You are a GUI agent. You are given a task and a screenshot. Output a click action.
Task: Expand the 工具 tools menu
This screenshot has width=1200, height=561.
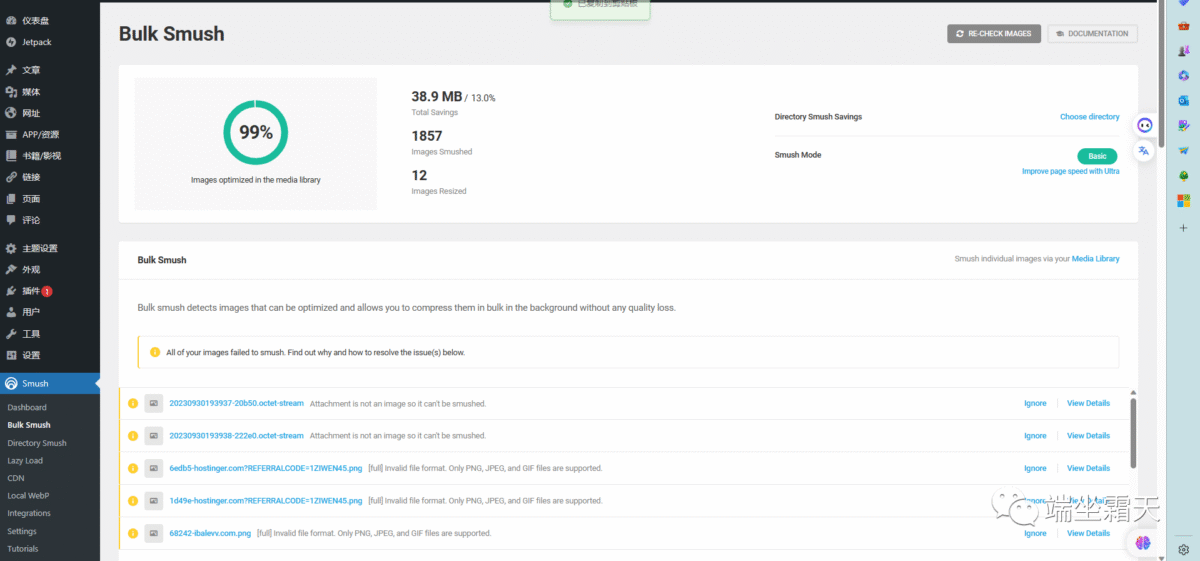click(31, 334)
